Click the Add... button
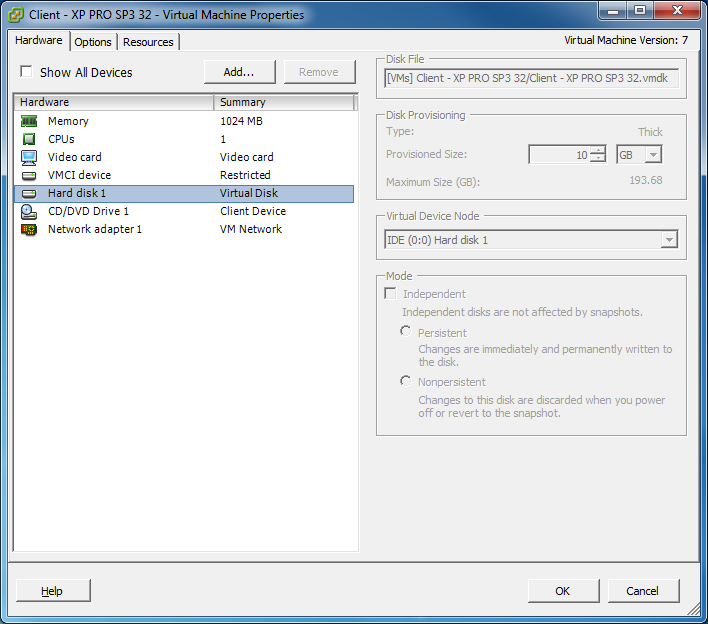Image resolution: width=708 pixels, height=624 pixels. pyautogui.click(x=239, y=72)
